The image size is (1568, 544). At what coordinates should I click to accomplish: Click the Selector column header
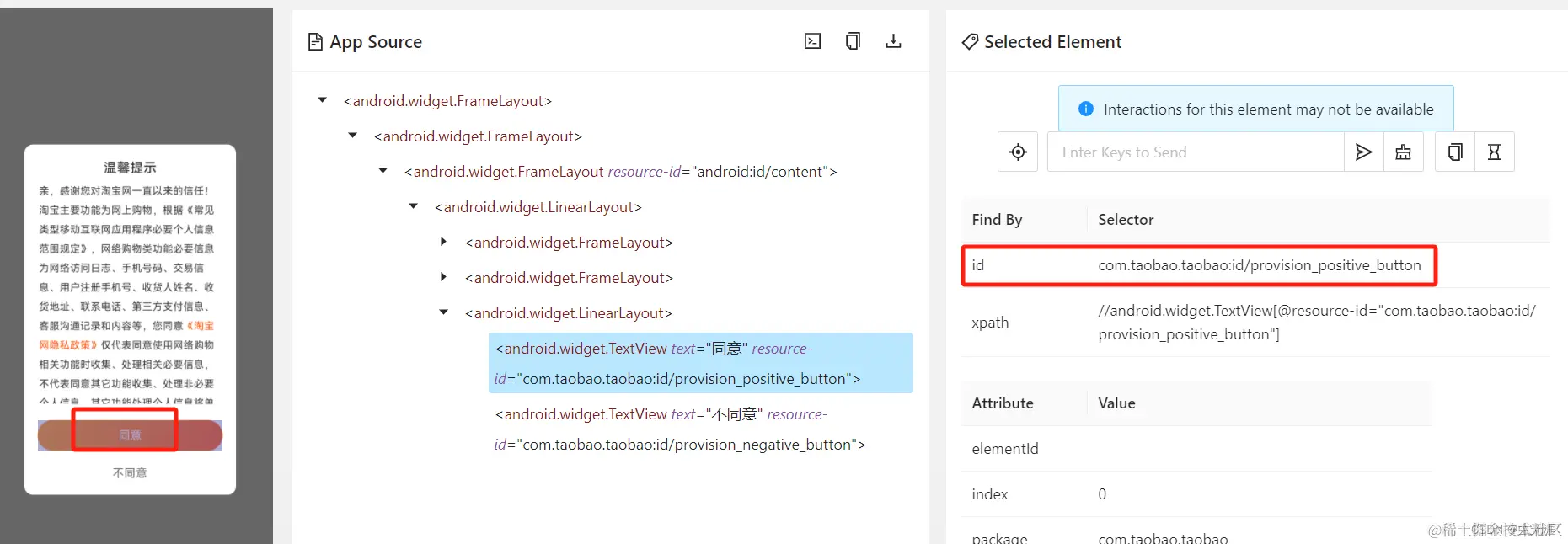pos(1126,219)
